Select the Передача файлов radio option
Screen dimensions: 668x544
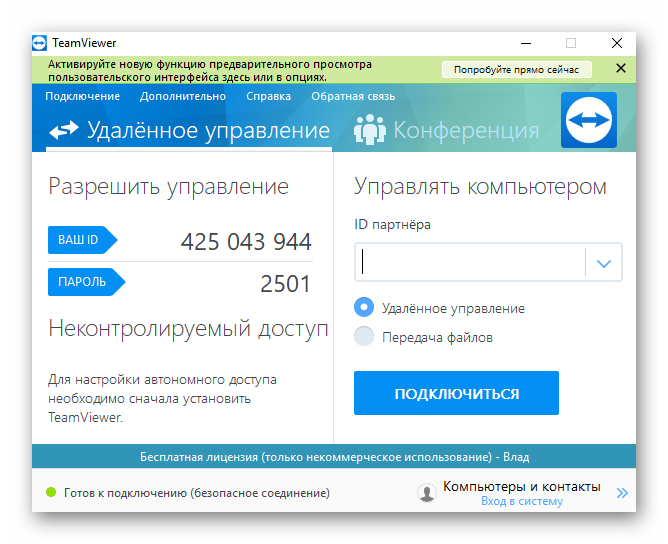coord(364,337)
